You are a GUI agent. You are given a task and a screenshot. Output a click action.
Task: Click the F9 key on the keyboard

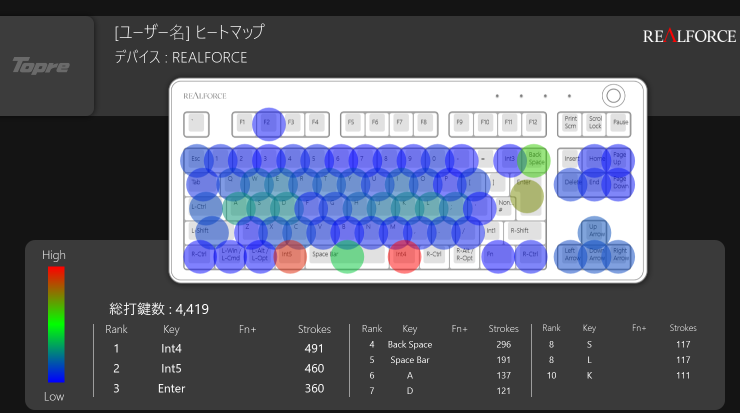point(460,124)
